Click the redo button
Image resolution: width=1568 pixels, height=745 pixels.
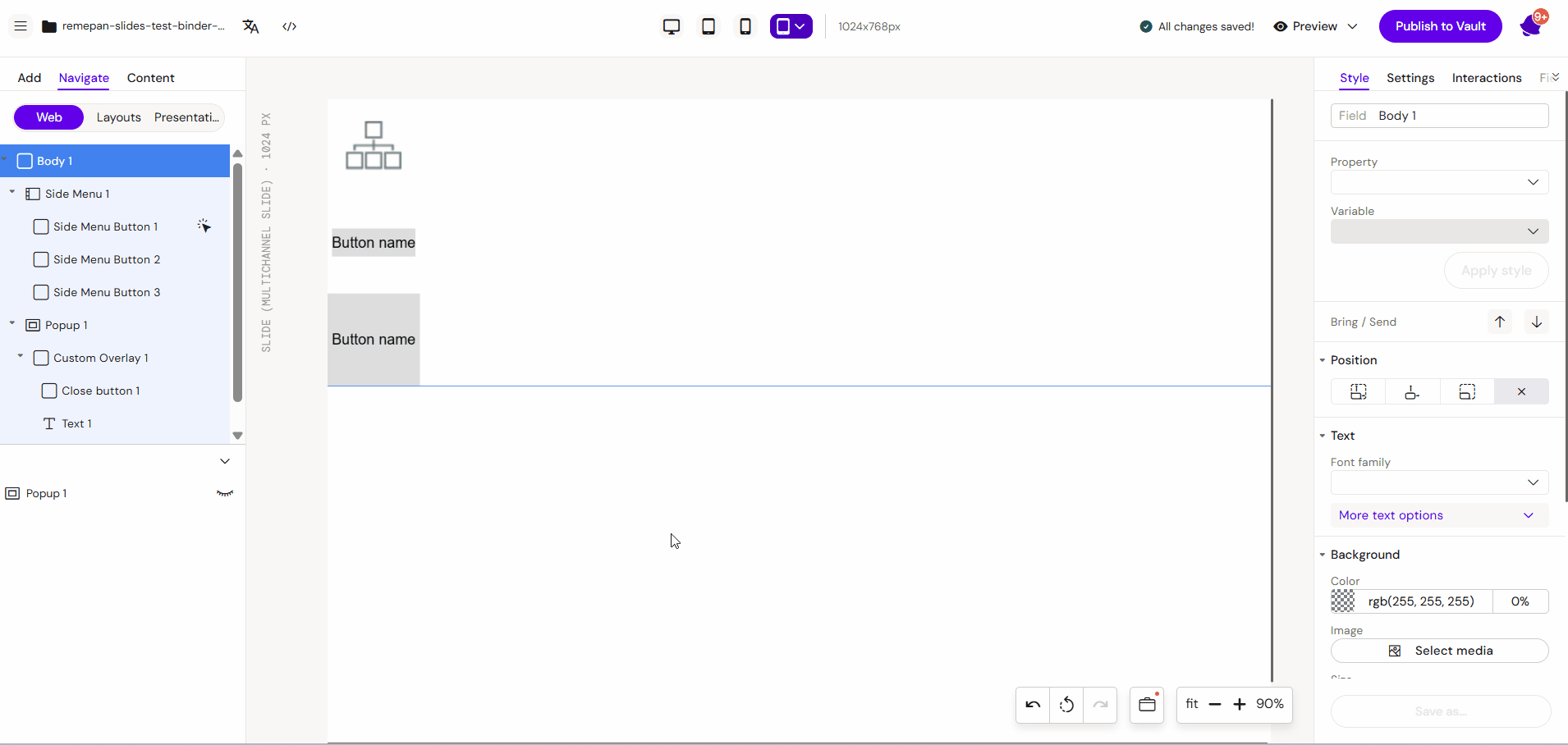1100,705
